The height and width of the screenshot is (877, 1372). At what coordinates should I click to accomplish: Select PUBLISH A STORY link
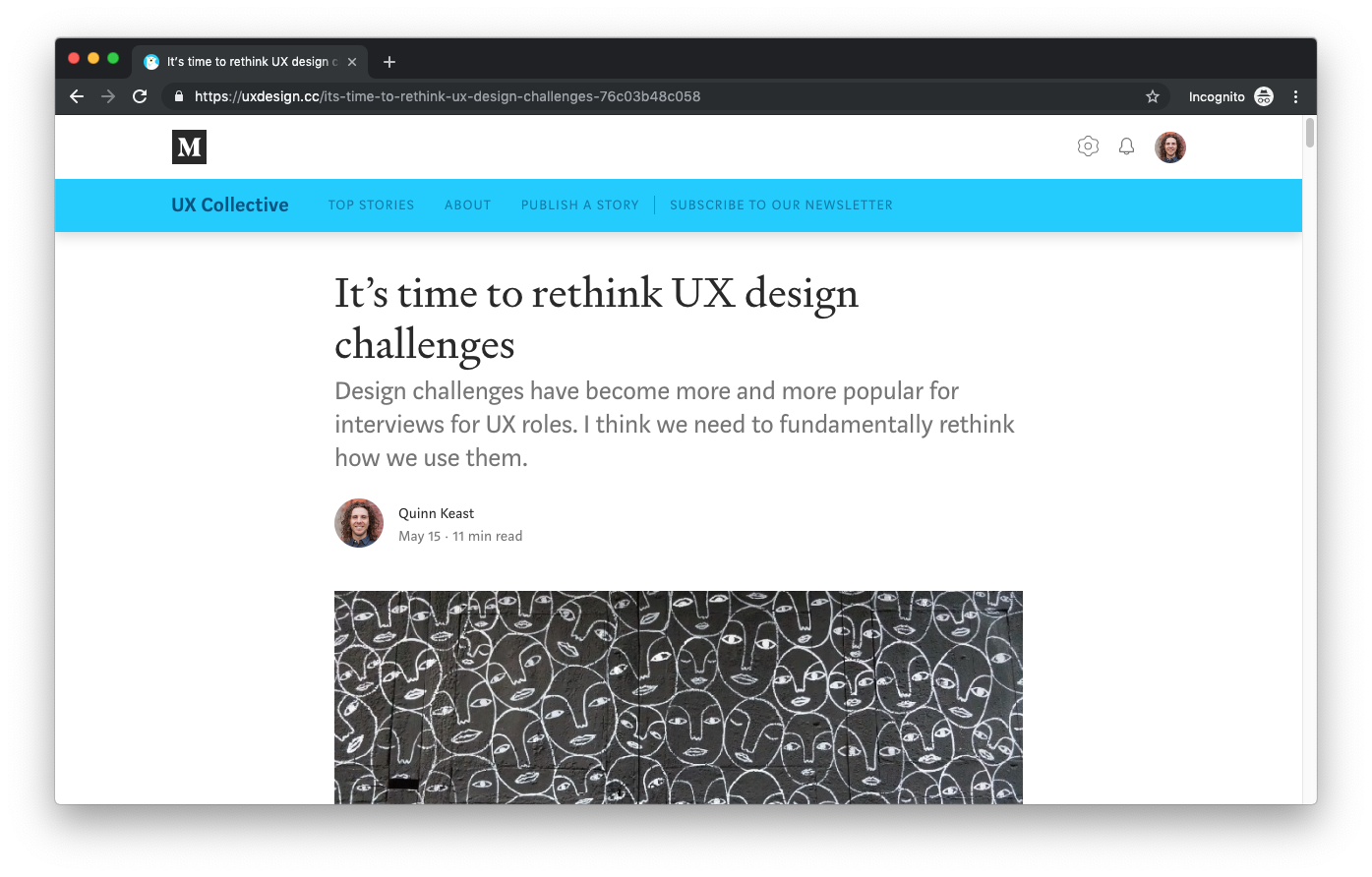click(580, 205)
